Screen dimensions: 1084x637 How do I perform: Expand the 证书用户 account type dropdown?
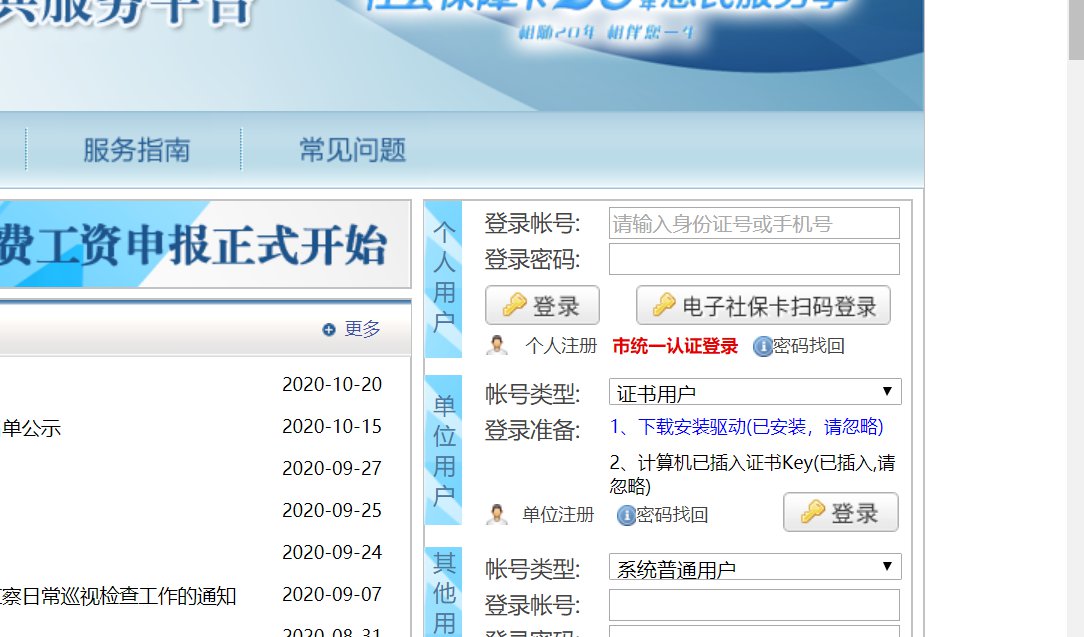(x=755, y=392)
